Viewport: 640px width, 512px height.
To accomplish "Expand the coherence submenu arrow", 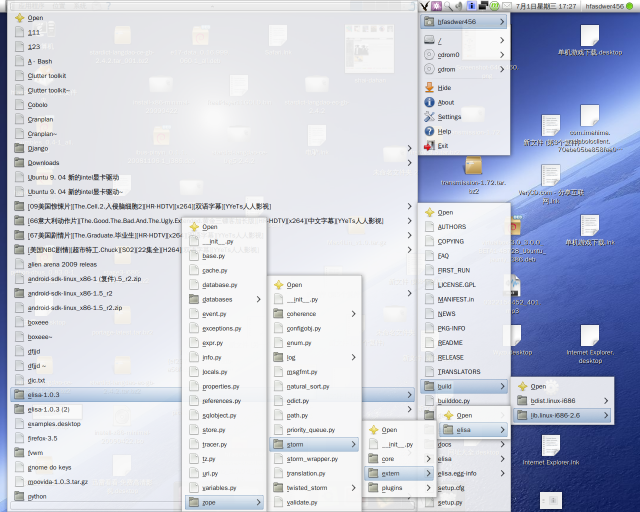I will coord(353,314).
